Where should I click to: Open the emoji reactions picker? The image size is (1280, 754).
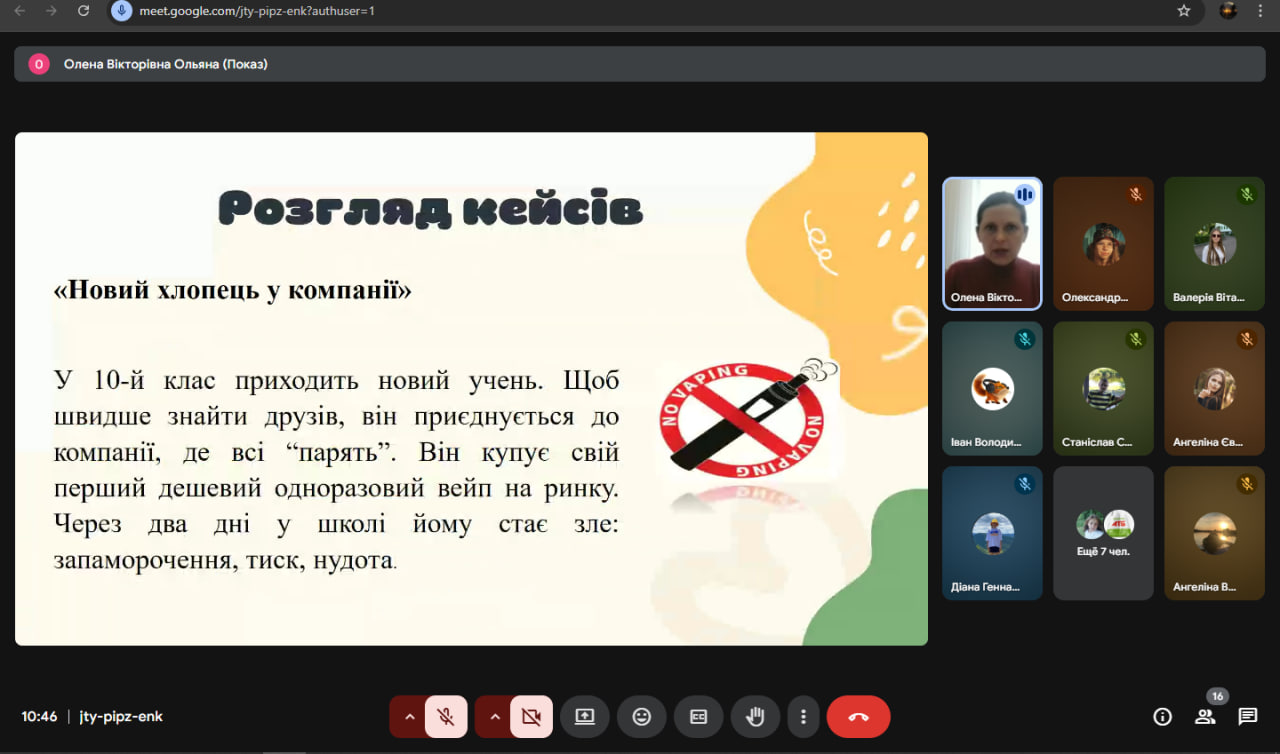pos(641,716)
